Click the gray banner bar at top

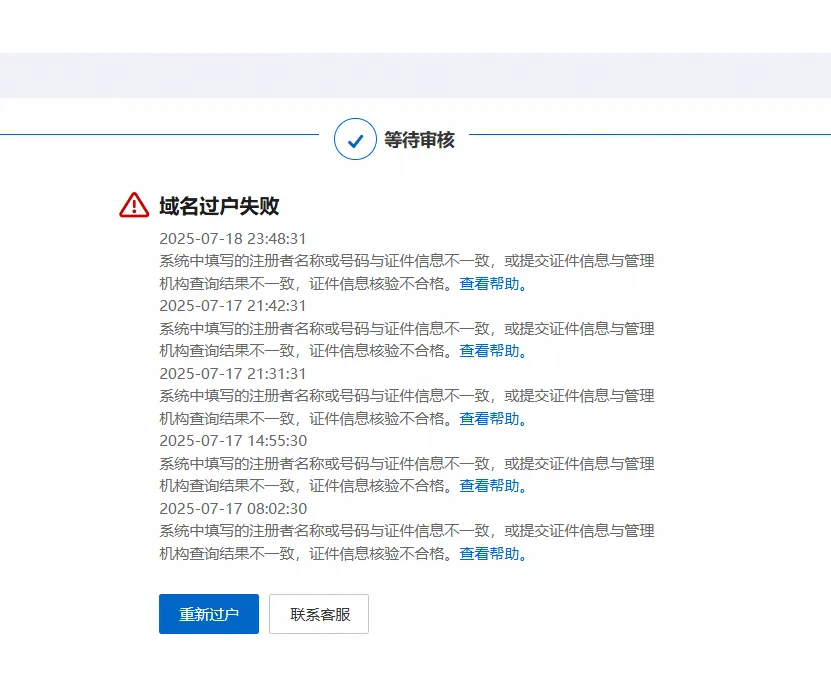(x=415, y=75)
